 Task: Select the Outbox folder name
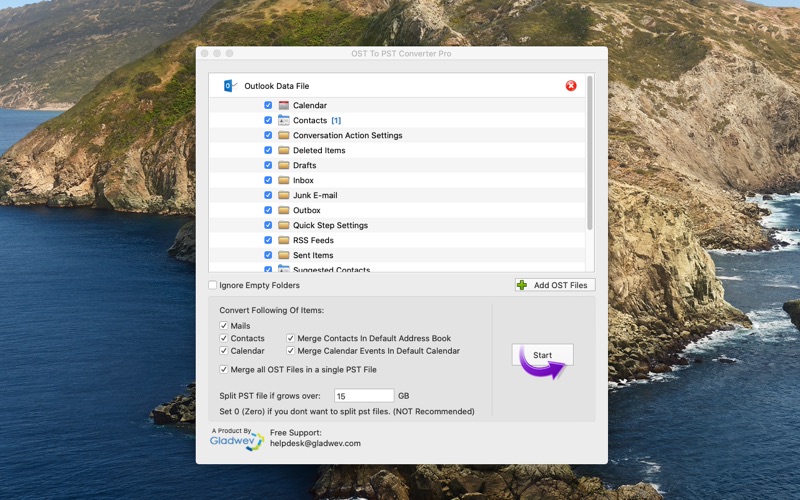307,210
